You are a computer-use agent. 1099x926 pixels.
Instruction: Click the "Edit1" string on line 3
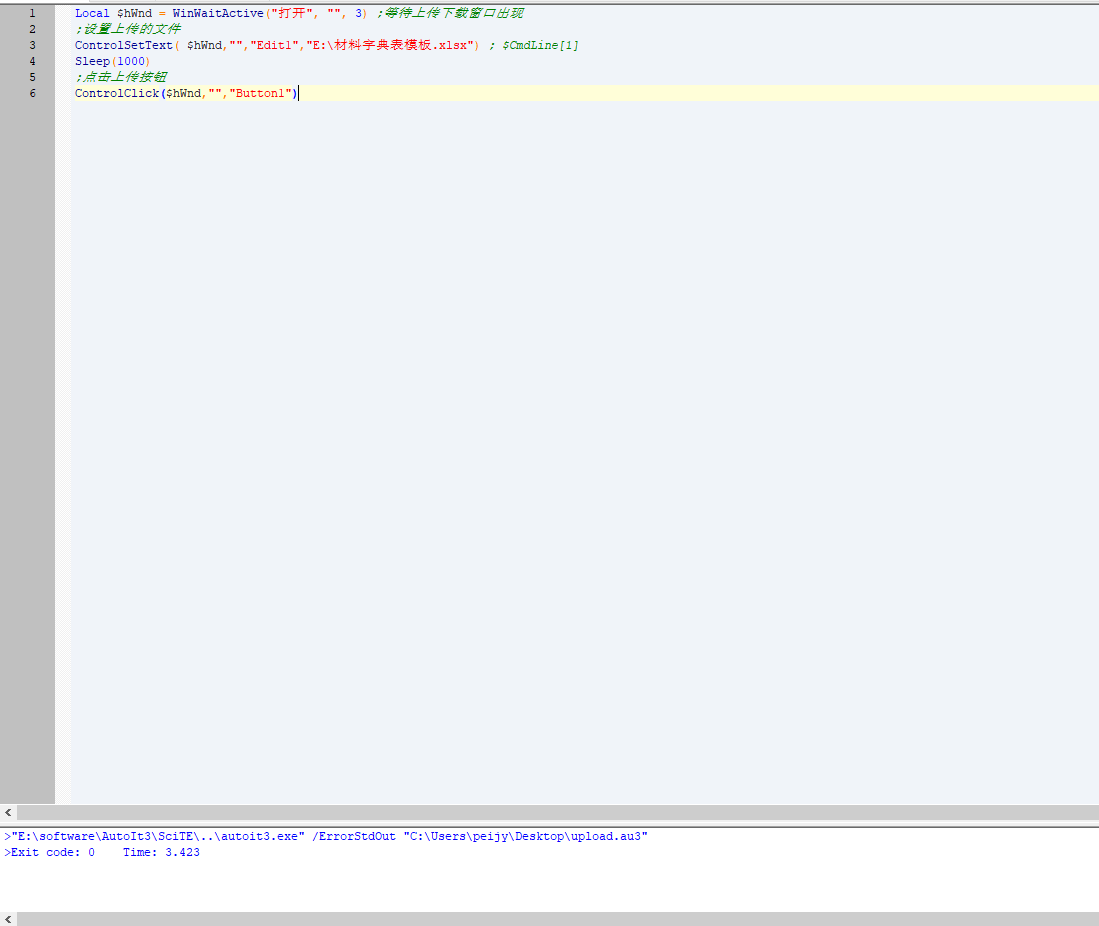[x=274, y=46]
